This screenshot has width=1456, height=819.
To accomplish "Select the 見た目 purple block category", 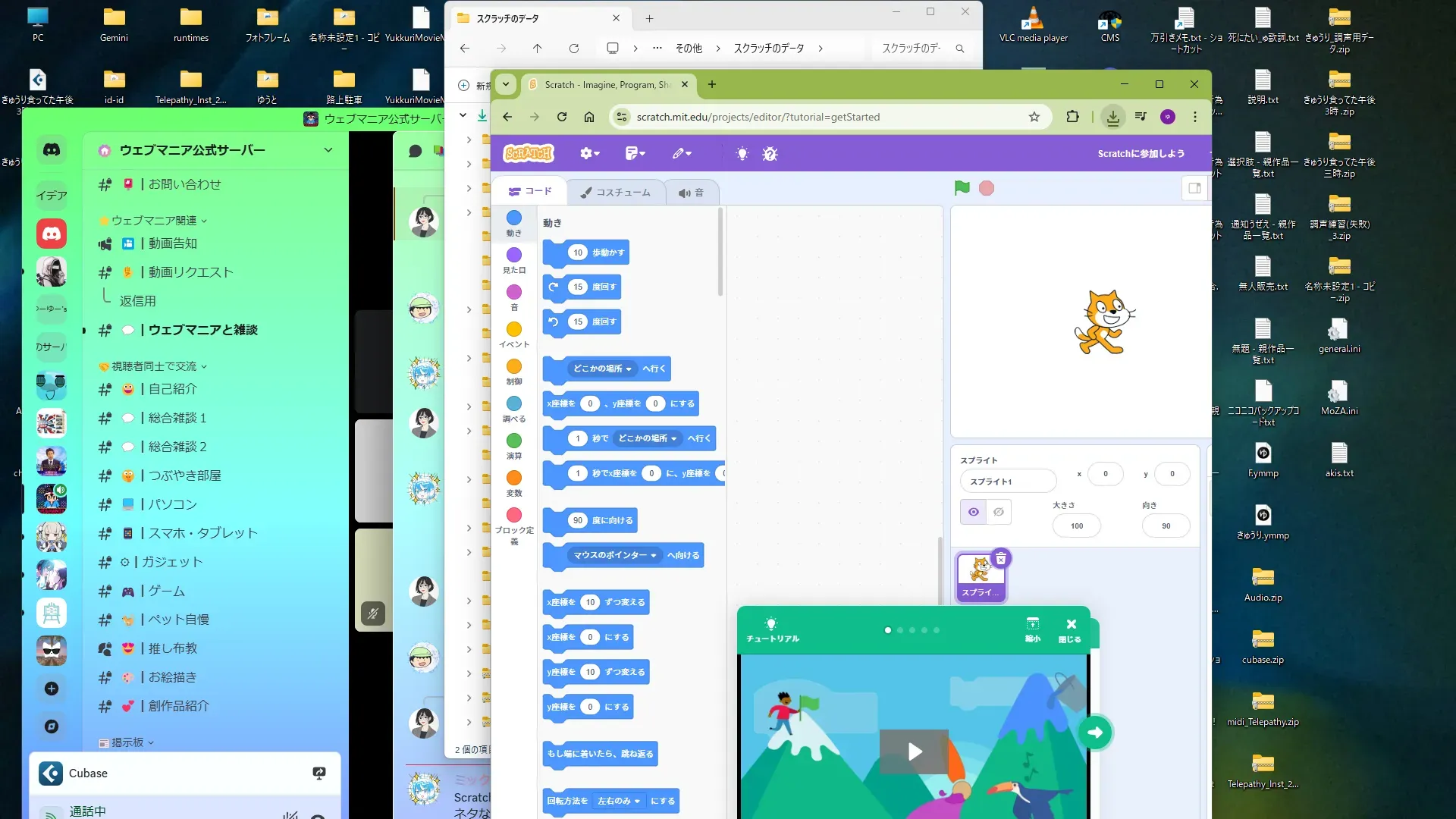I will [x=514, y=259].
